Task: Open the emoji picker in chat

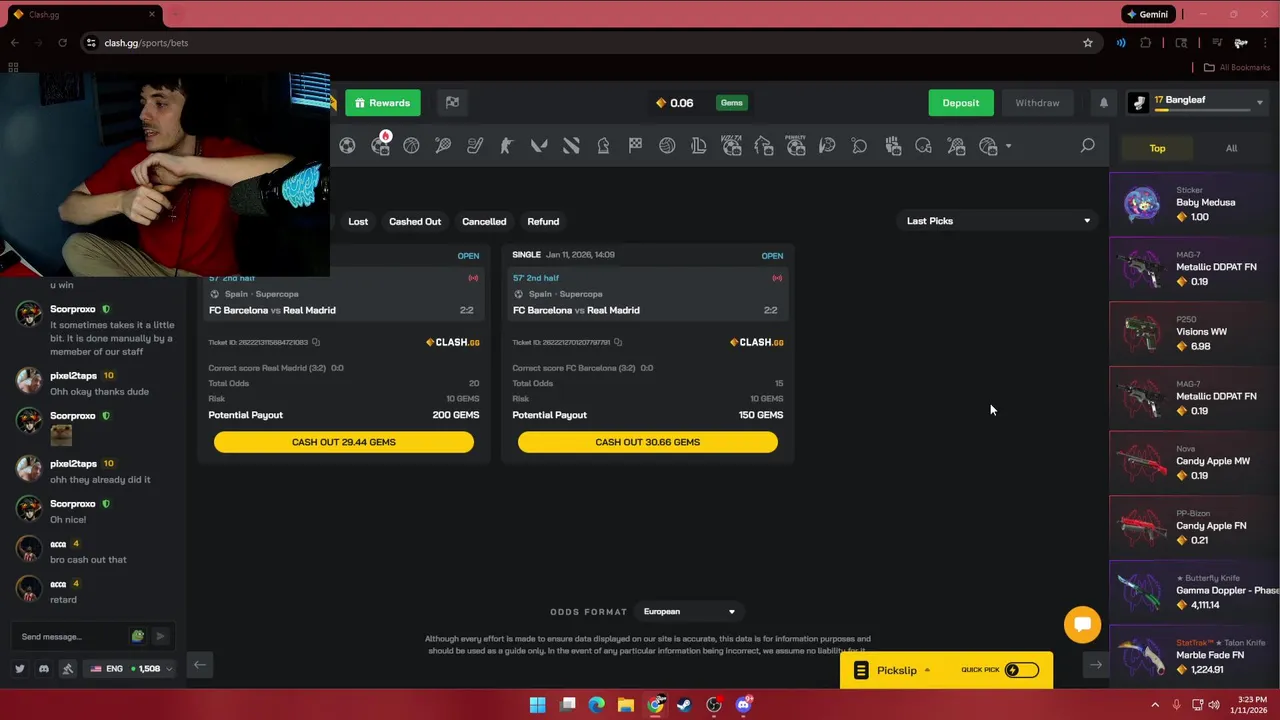Action: (138, 636)
